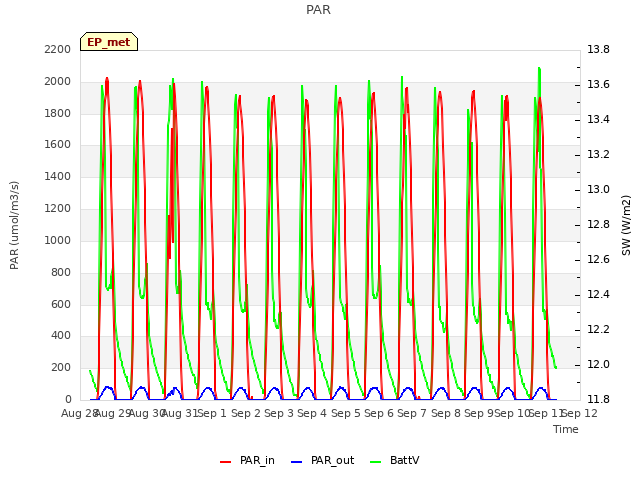
Task: Click the 13.2 right axis value
Action: pos(598,155)
